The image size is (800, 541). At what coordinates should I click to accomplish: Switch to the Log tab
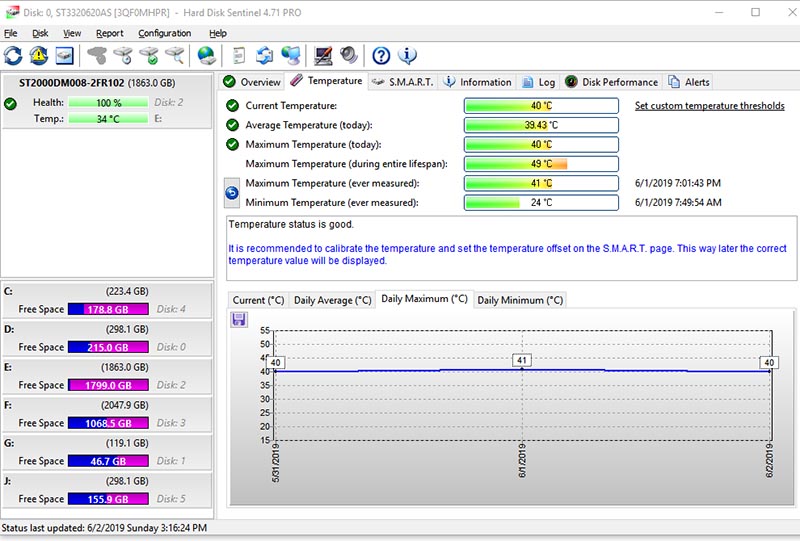[539, 82]
